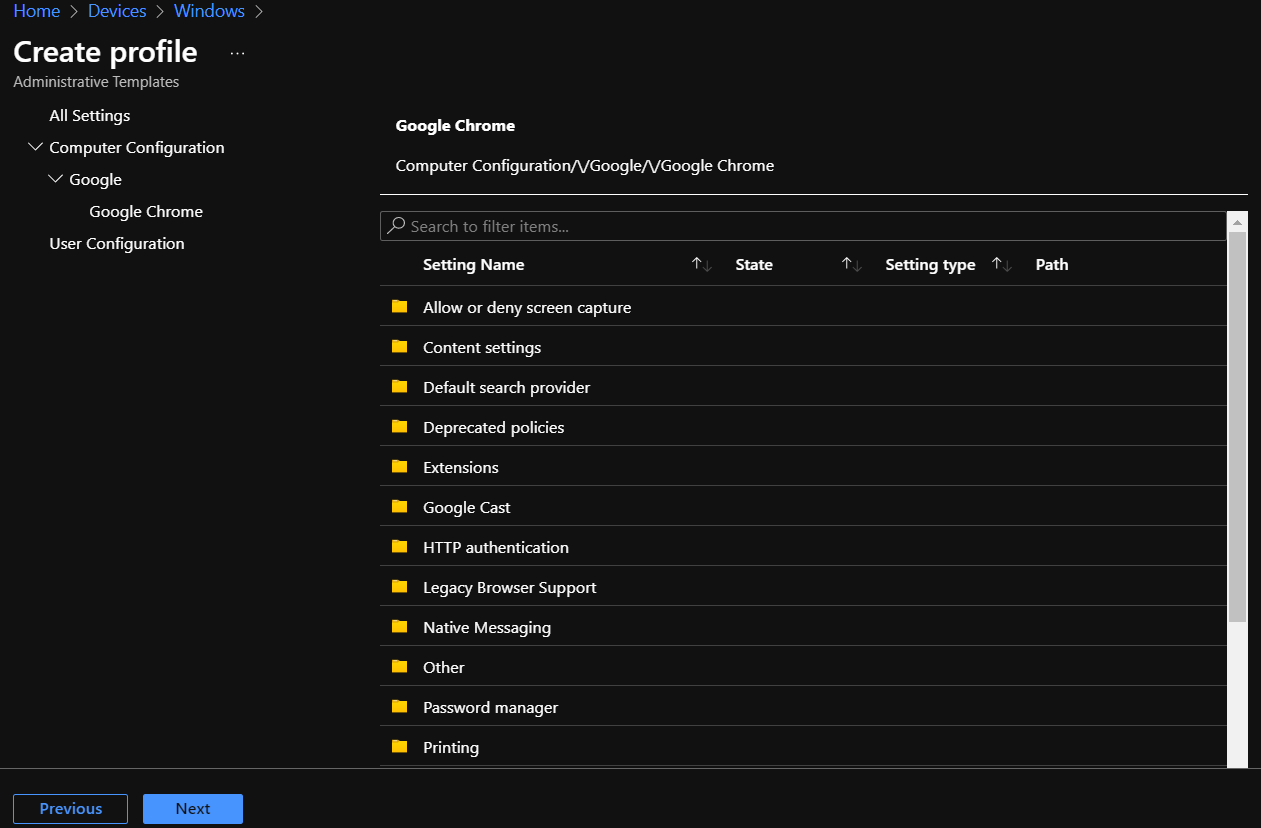Image resolution: width=1261 pixels, height=828 pixels.
Task: Open Allow or deny screen capture row
Action: (803, 306)
